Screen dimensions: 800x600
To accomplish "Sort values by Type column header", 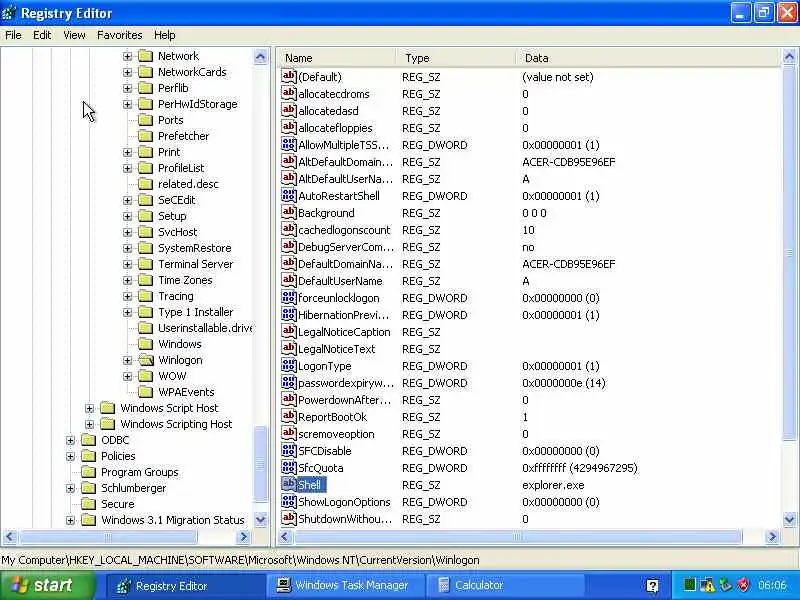I will 456,58.
